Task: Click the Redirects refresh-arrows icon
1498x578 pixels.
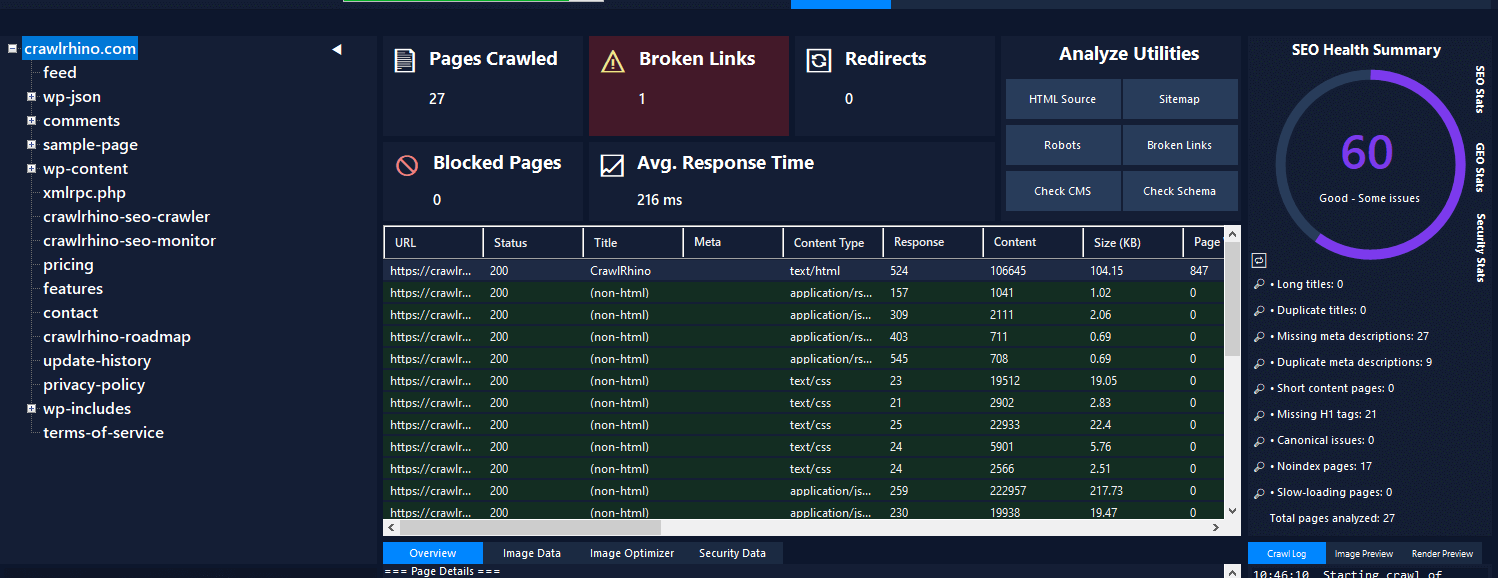Action: click(818, 61)
